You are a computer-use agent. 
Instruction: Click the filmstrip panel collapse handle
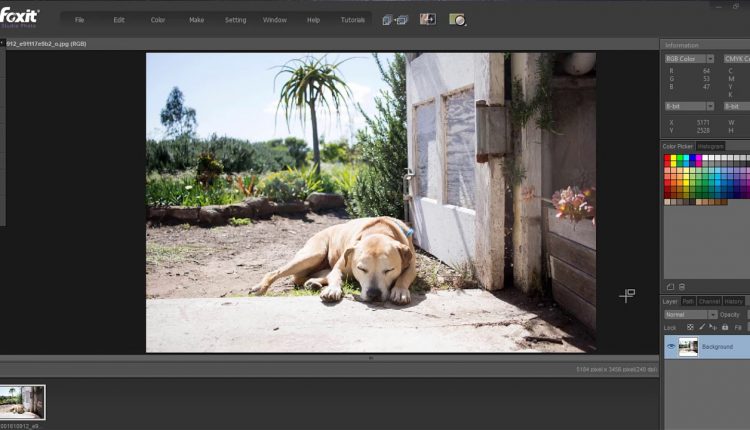click(x=371, y=358)
